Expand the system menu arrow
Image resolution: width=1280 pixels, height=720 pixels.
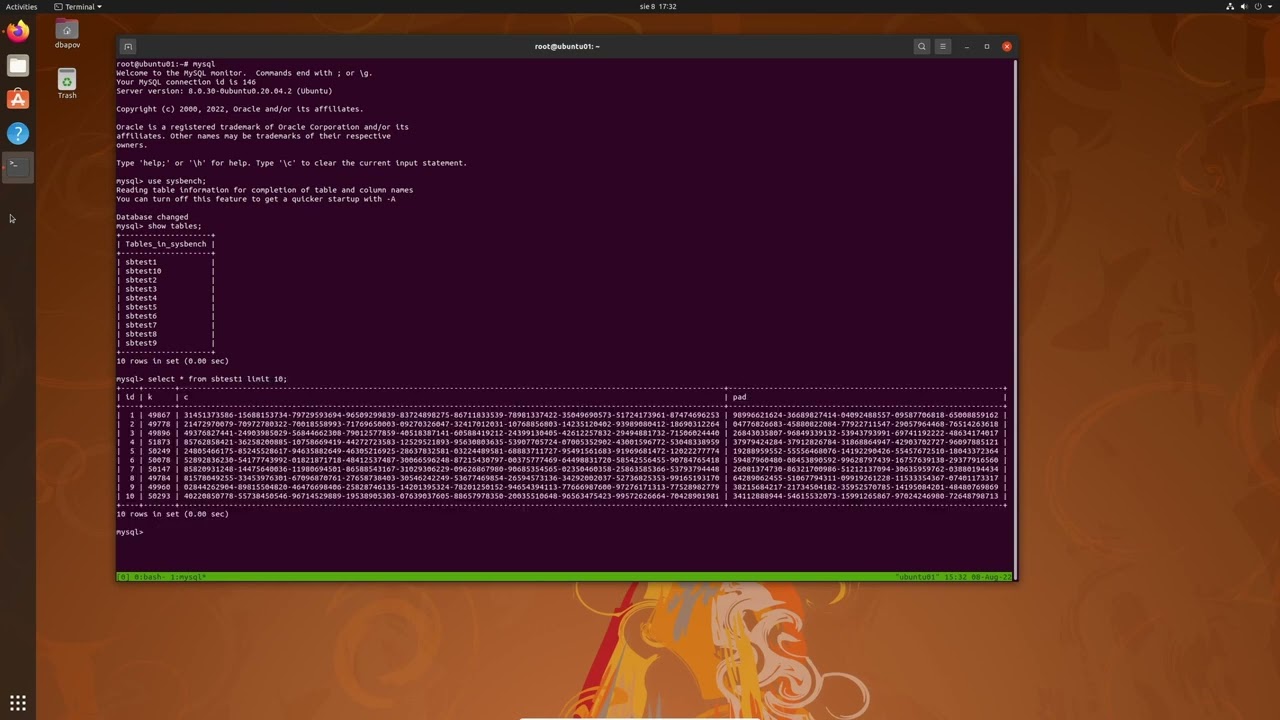pos(1270,6)
